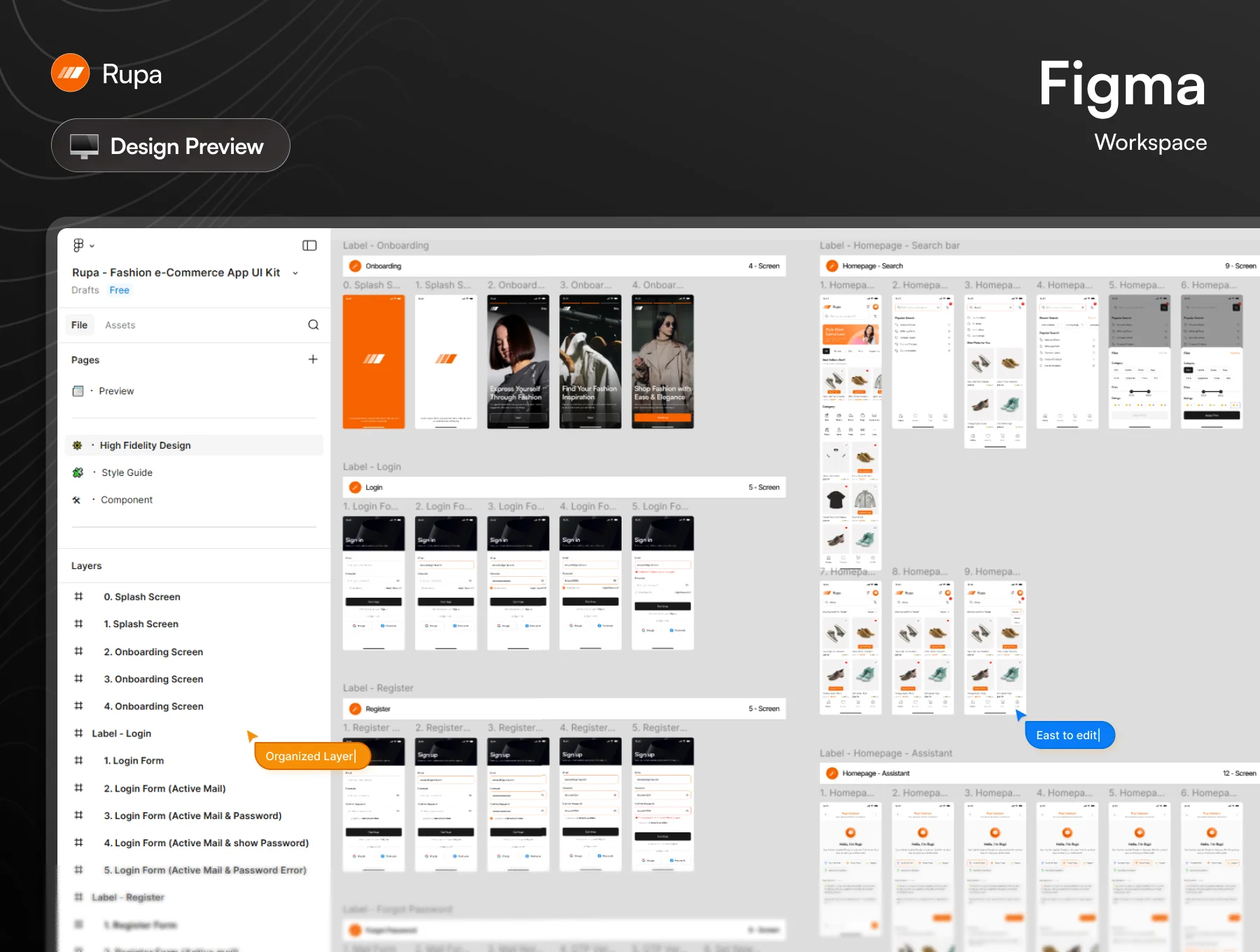The height and width of the screenshot is (952, 1260).
Task: Expand the file name dropdown chevron
Action: click(x=295, y=273)
